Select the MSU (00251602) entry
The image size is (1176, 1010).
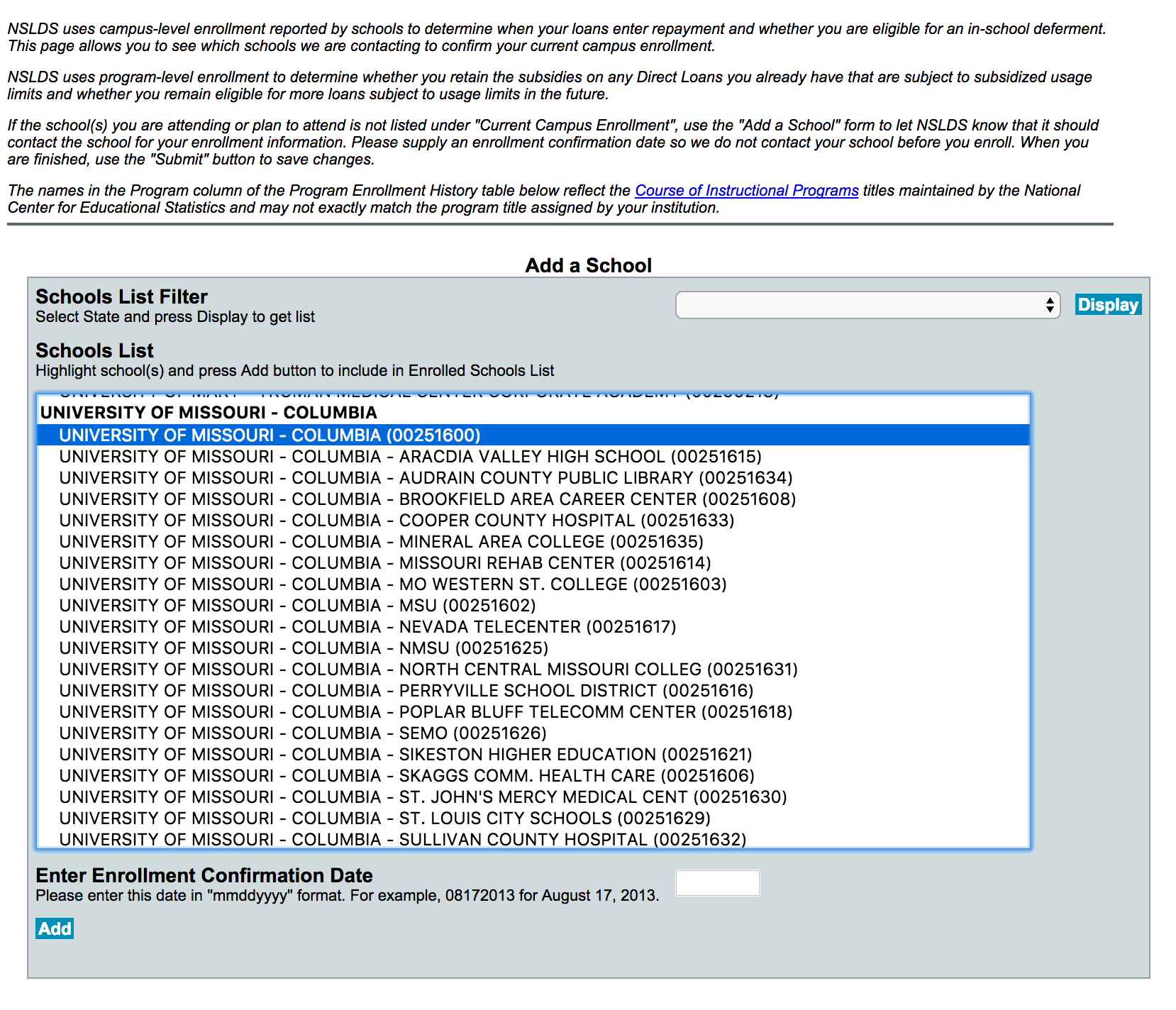pos(533,605)
